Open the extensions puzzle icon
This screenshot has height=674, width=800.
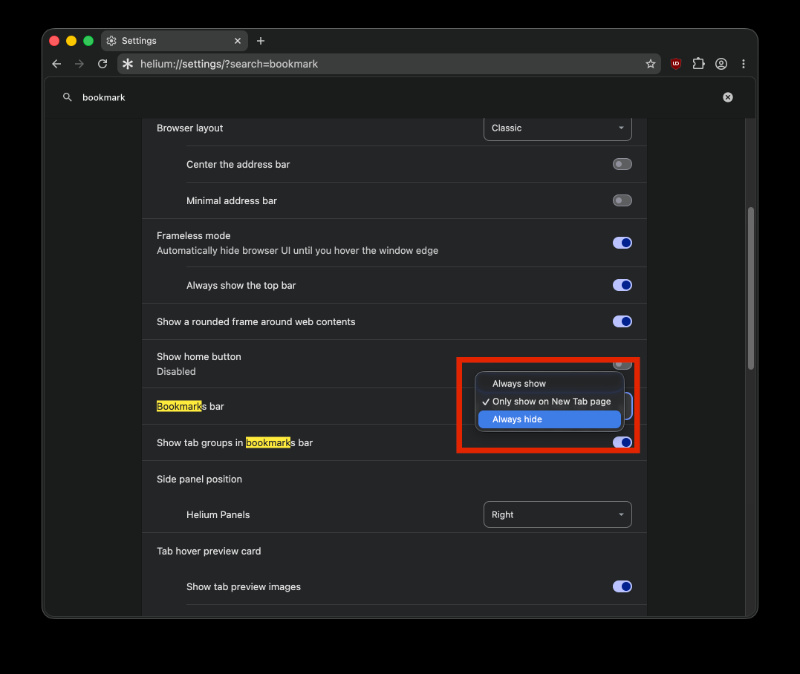(x=698, y=64)
